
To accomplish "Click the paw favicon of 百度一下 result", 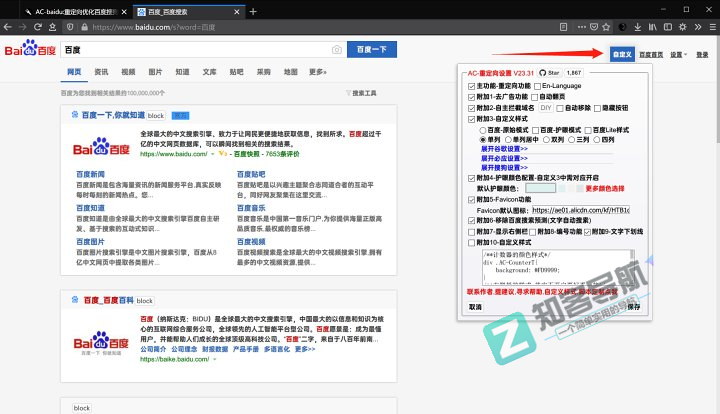I will pos(75,114).
